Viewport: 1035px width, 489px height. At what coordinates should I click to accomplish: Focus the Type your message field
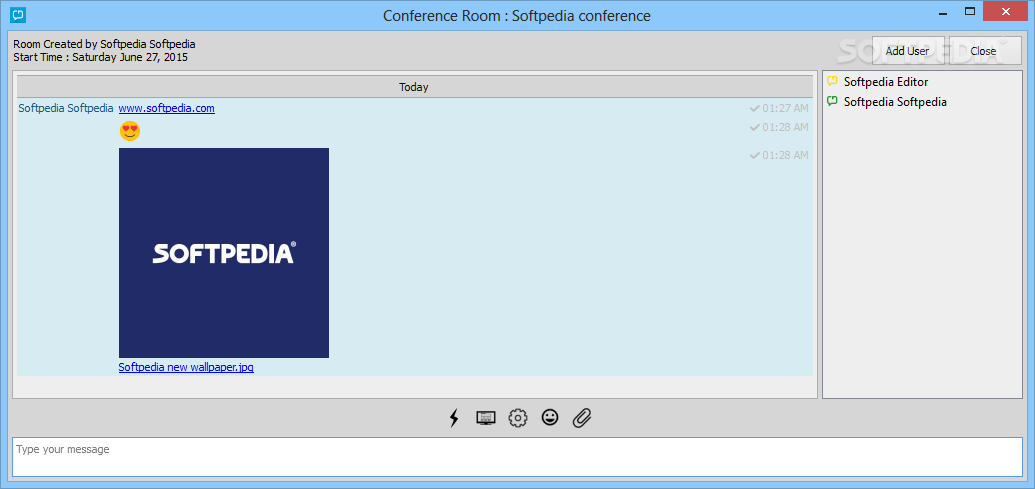pos(518,457)
